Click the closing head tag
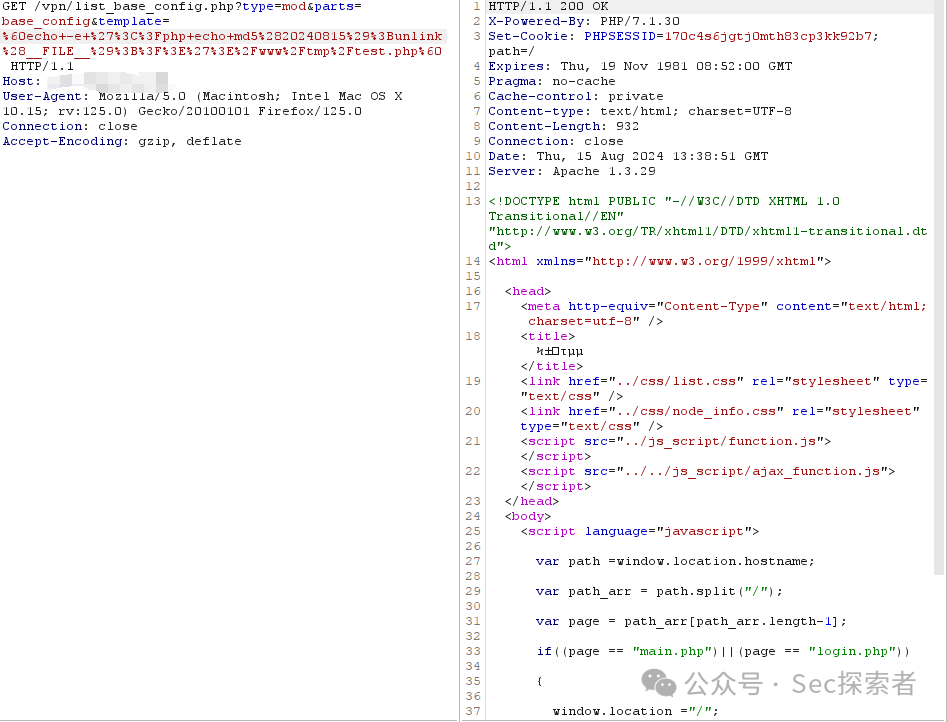This screenshot has width=947, height=722. click(x=532, y=501)
